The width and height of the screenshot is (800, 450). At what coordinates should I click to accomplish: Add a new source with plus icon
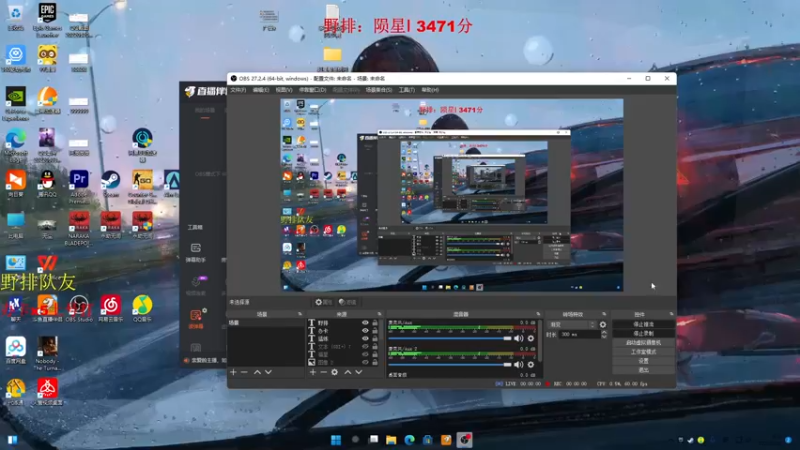click(313, 372)
